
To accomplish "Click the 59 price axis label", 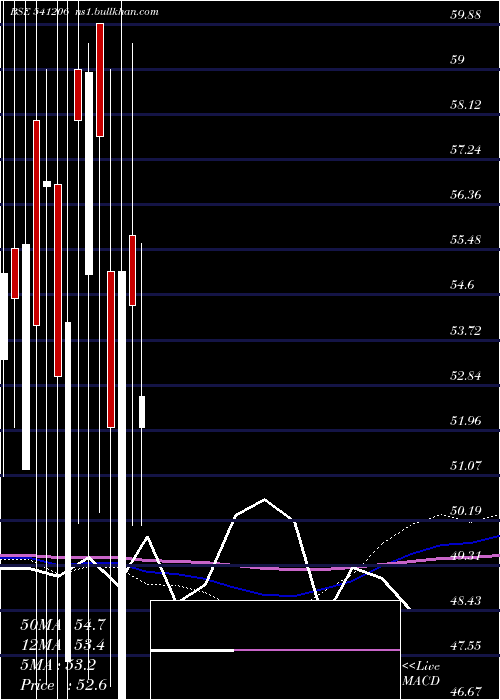I will tap(457, 59).
